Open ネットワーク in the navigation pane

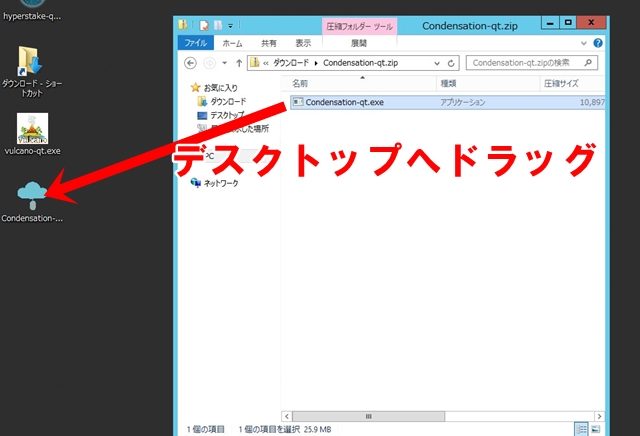(x=215, y=183)
